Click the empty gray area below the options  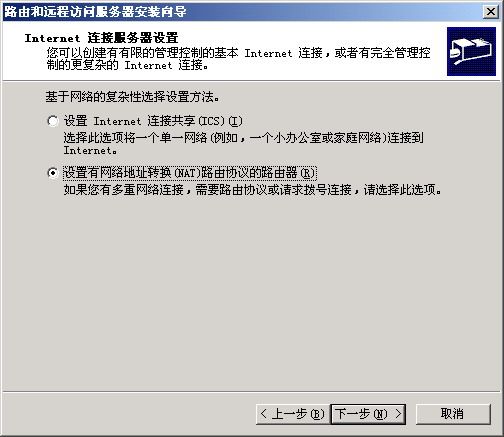coord(252,293)
